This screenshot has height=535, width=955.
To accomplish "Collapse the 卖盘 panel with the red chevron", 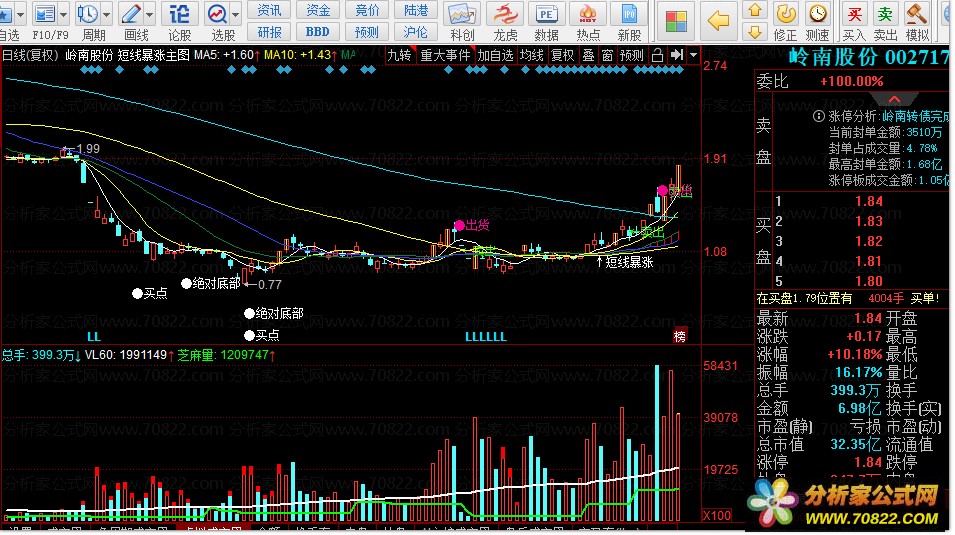I will 893,99.
